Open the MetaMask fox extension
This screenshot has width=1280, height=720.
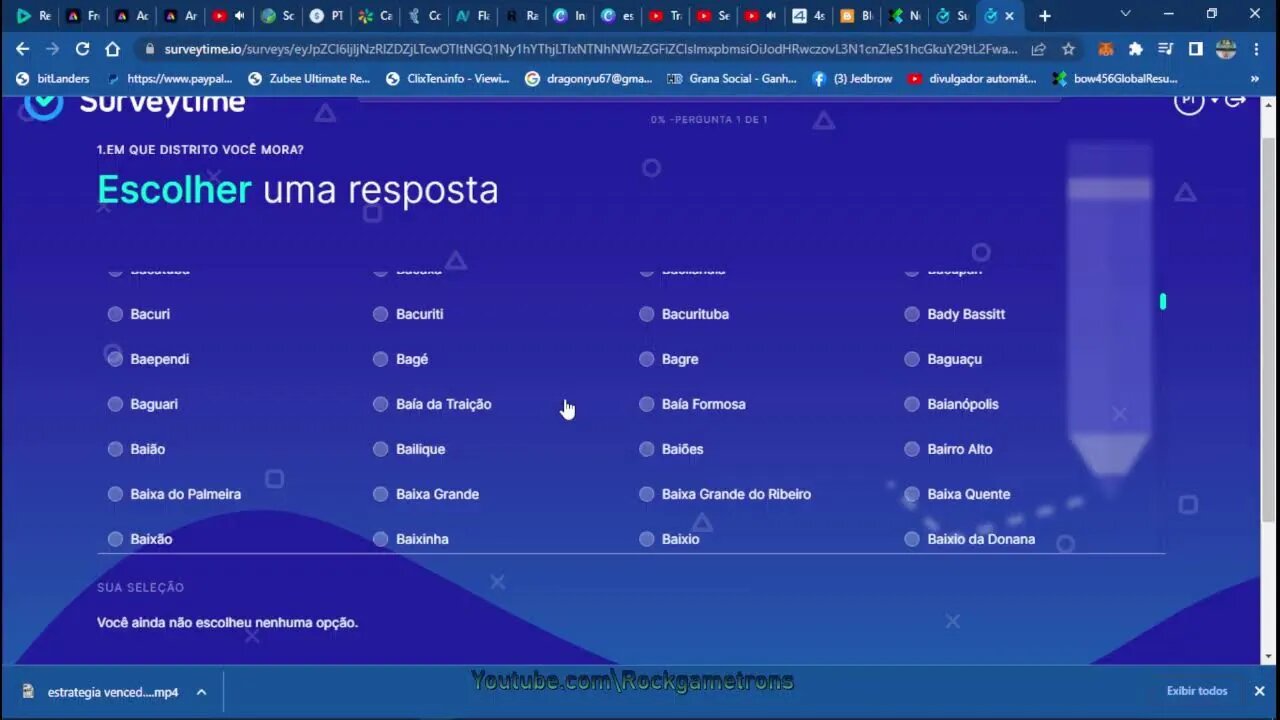1106,49
